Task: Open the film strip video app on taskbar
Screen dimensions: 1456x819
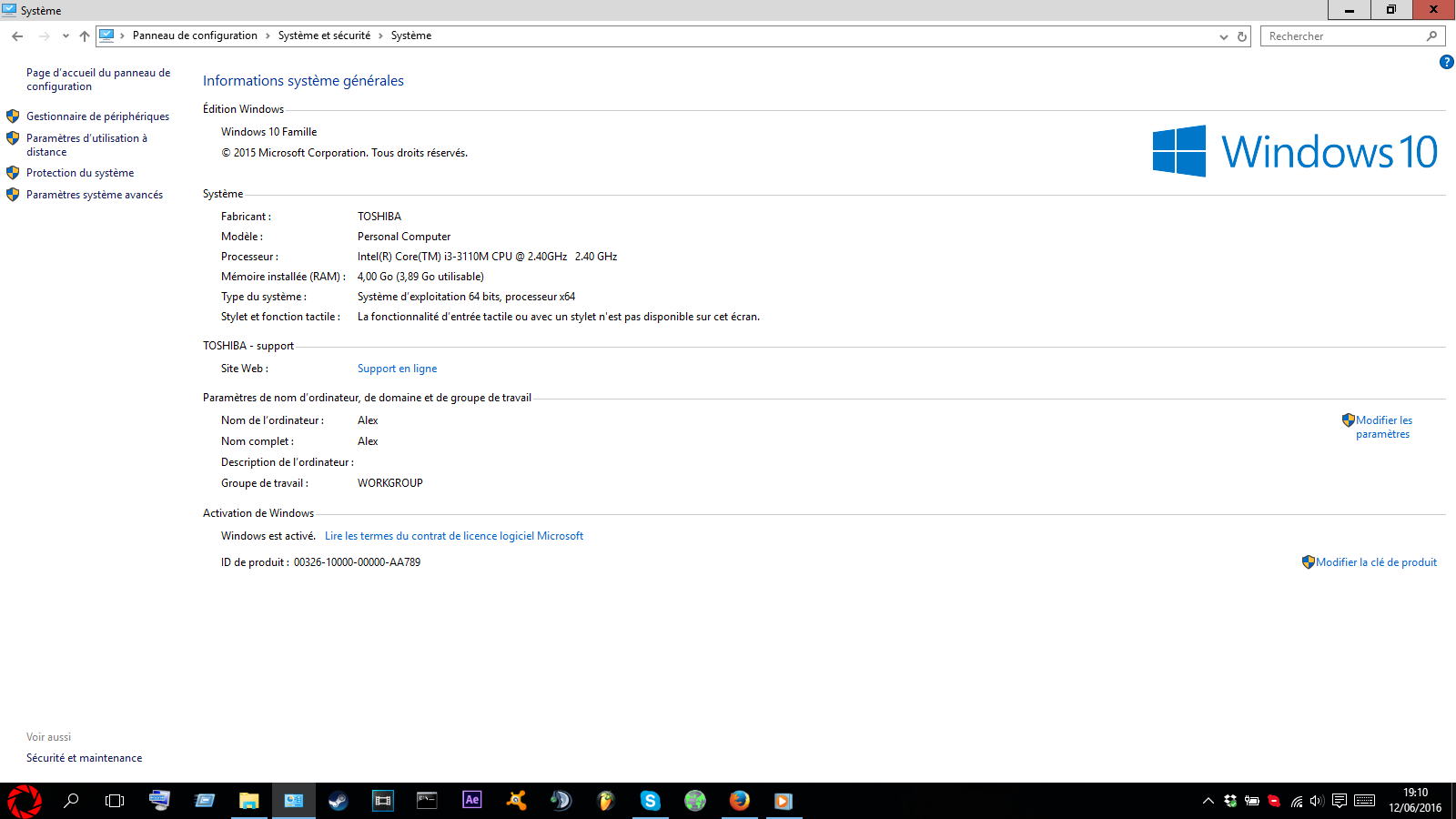Action: (x=382, y=801)
